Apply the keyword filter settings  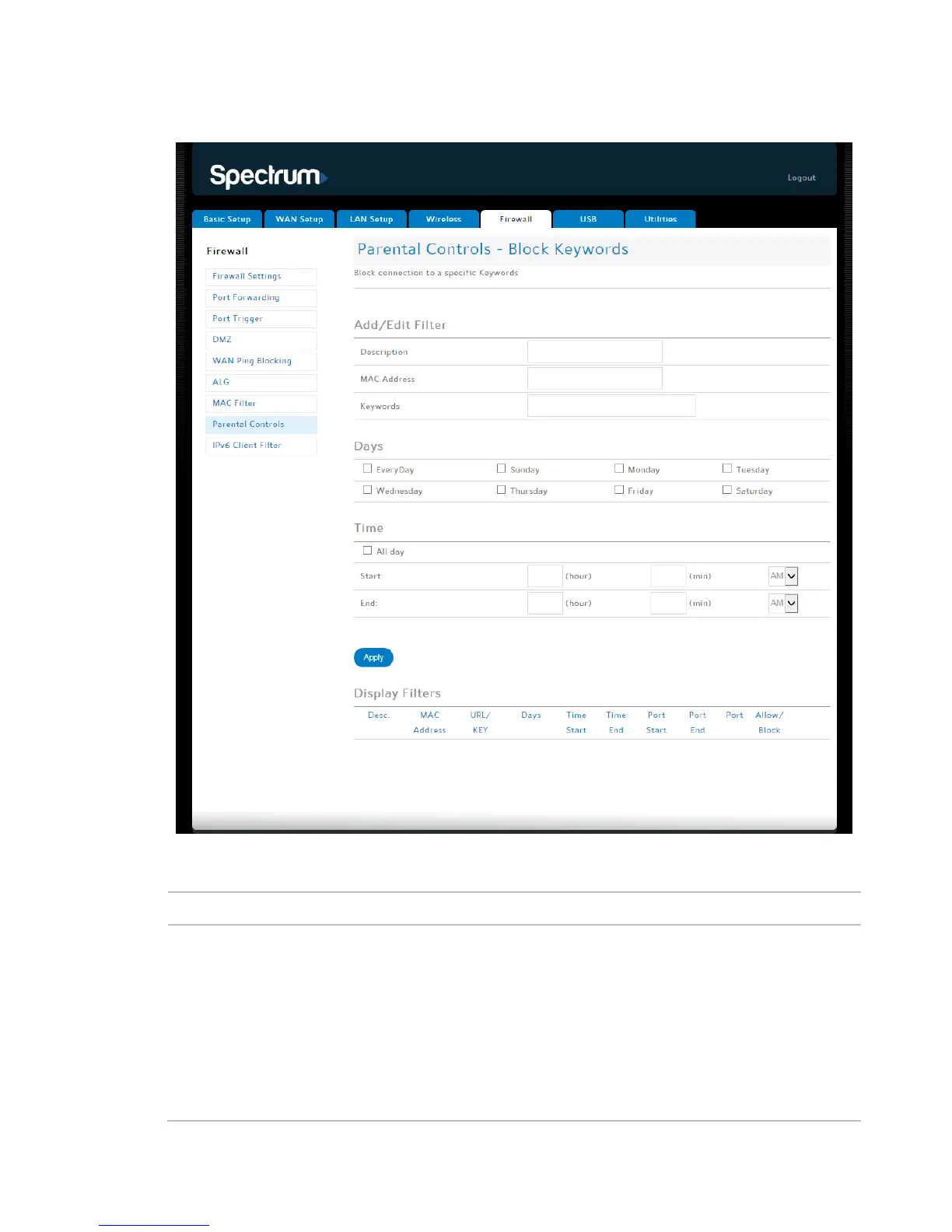[x=373, y=658]
